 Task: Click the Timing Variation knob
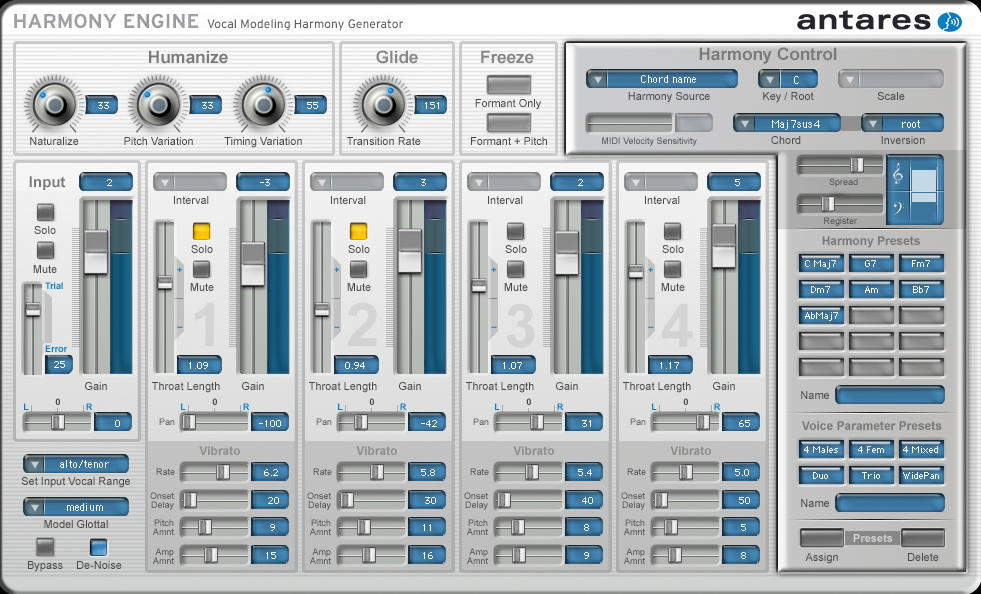click(x=263, y=105)
